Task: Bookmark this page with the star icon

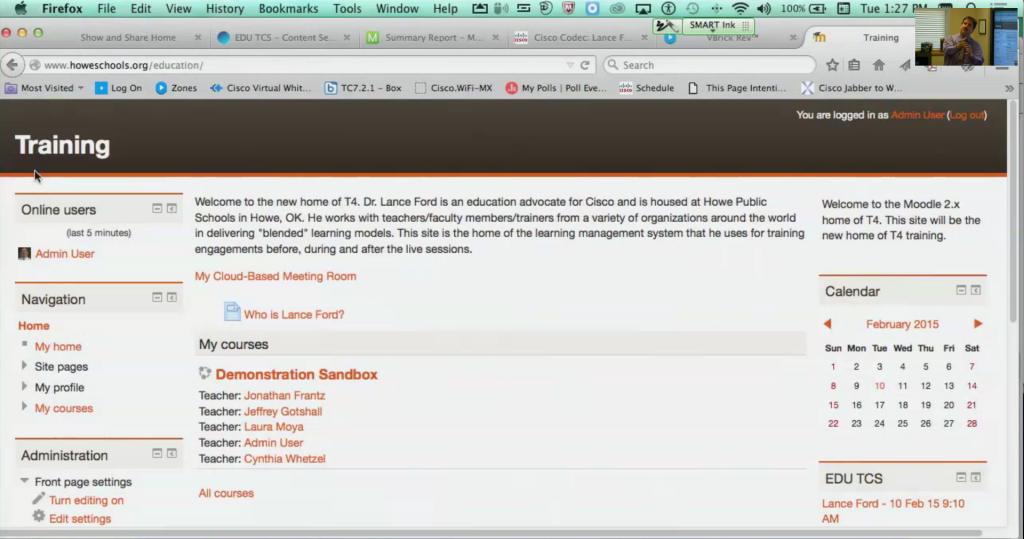Action: pos(832,65)
